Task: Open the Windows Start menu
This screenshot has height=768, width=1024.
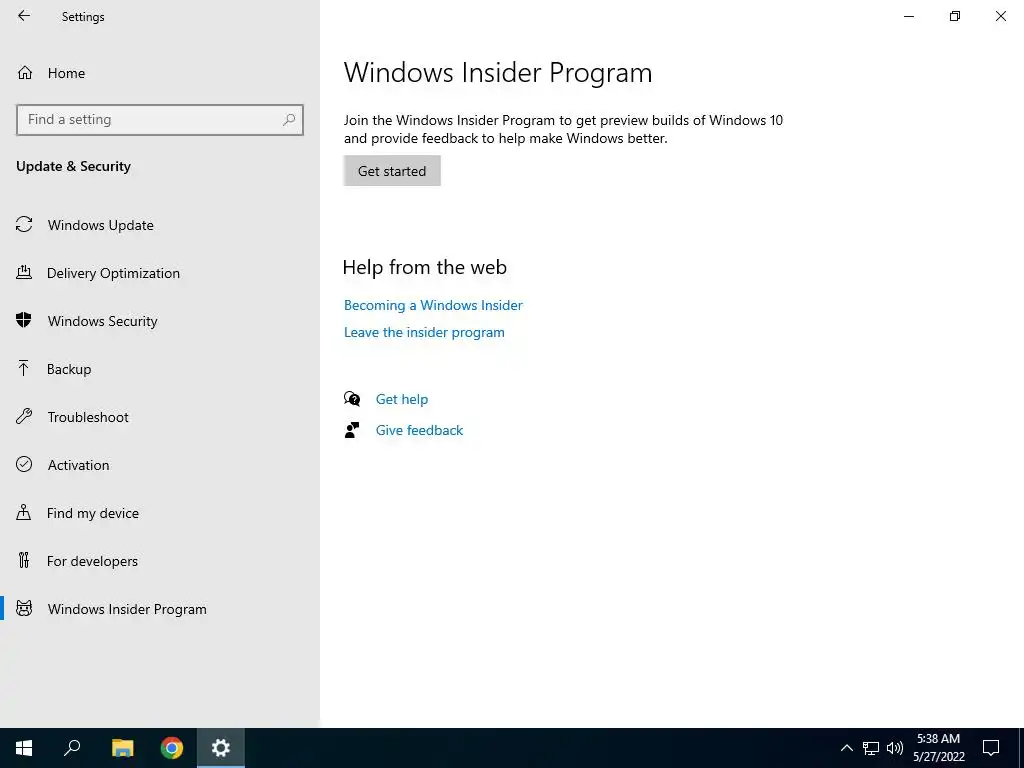Action: pyautogui.click(x=24, y=748)
